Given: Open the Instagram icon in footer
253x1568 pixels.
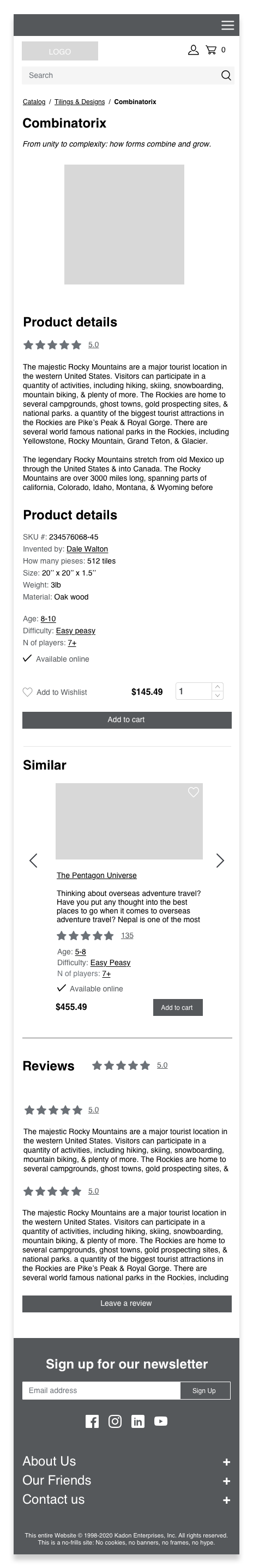Looking at the screenshot, I should tap(115, 1421).
